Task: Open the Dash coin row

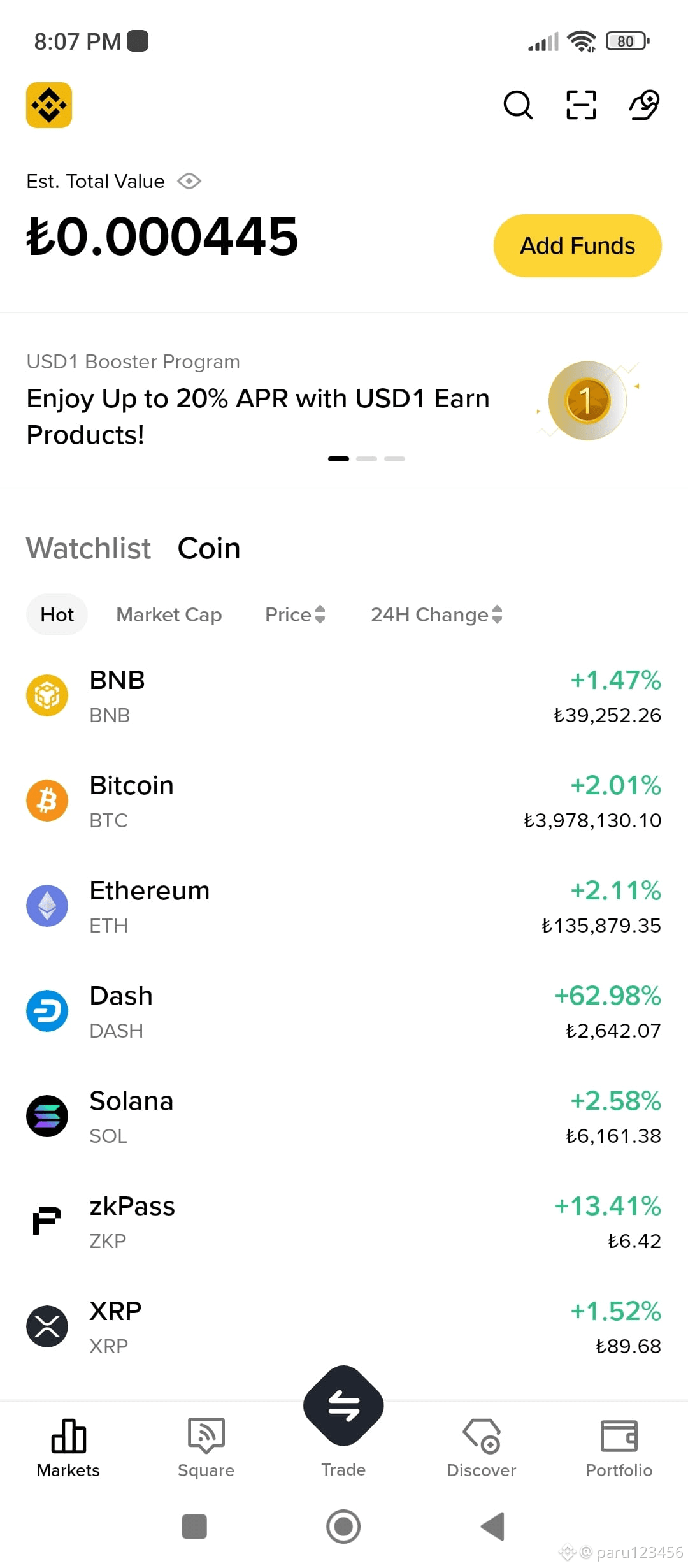Action: pyautogui.click(x=344, y=1012)
